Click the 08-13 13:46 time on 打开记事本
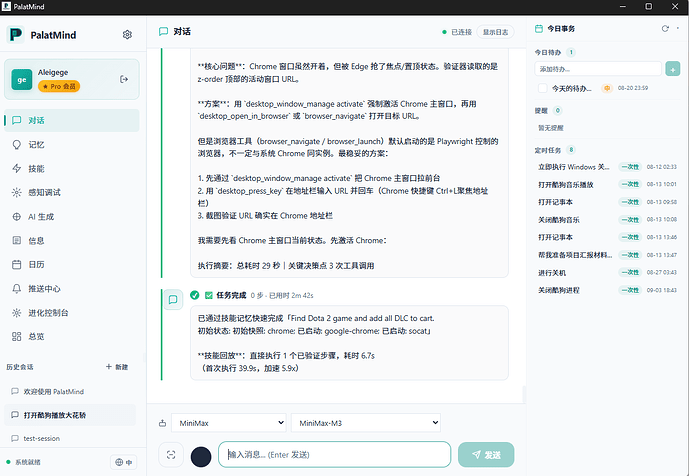The image size is (689, 476). coord(661,237)
